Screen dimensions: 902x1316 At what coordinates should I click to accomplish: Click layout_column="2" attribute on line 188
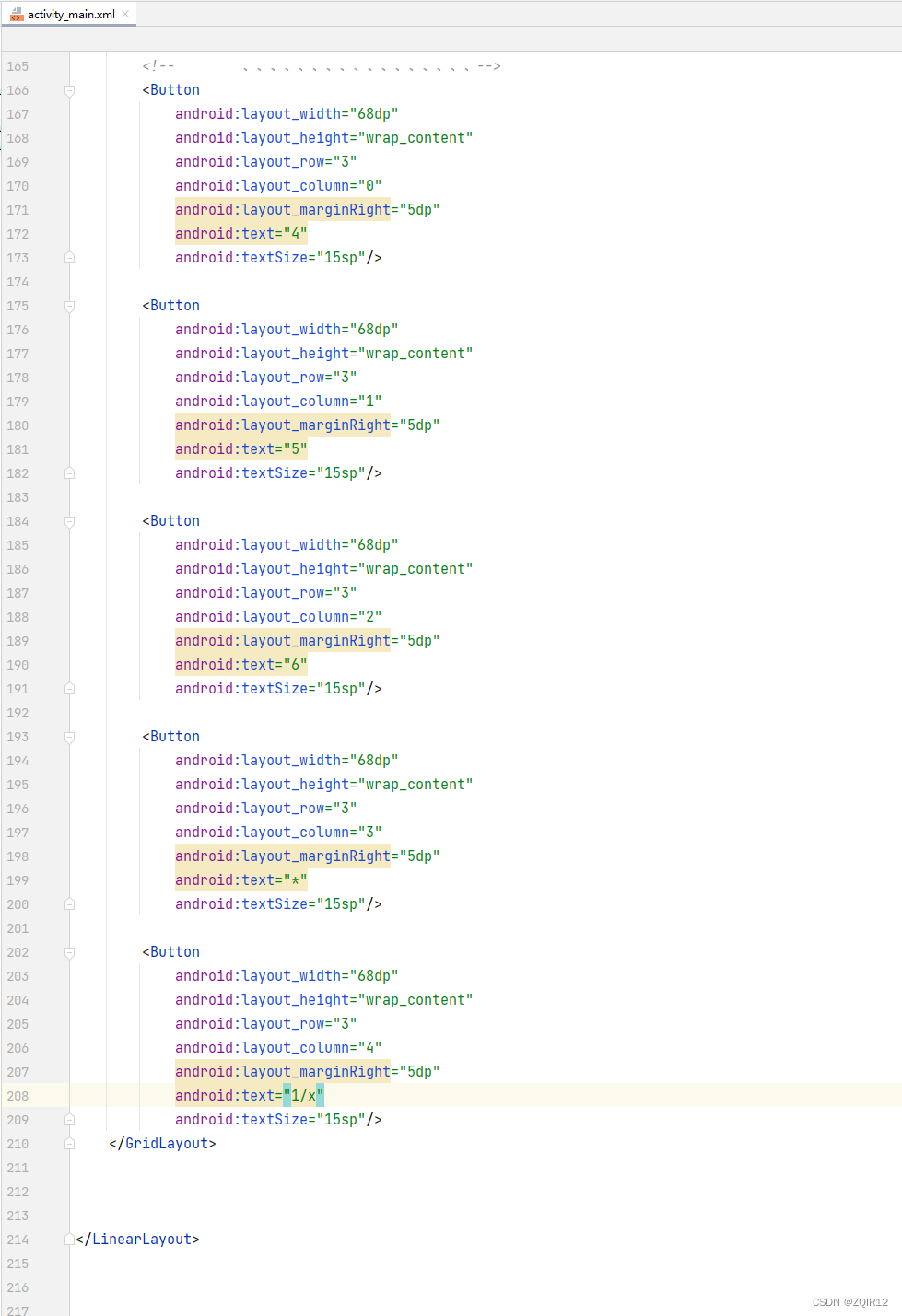[x=278, y=617]
